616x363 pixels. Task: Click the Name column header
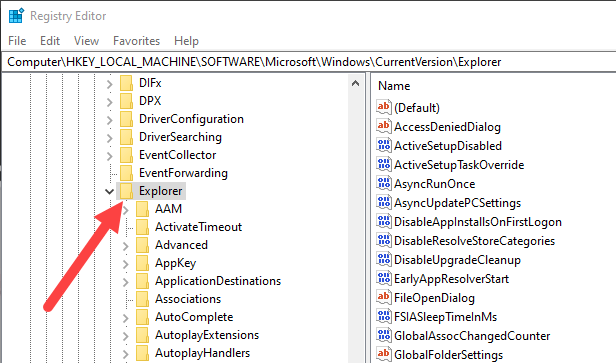tap(394, 86)
